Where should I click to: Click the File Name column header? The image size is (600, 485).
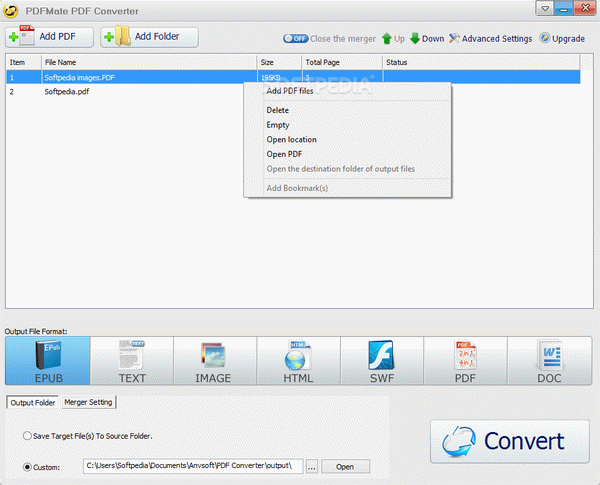click(149, 62)
